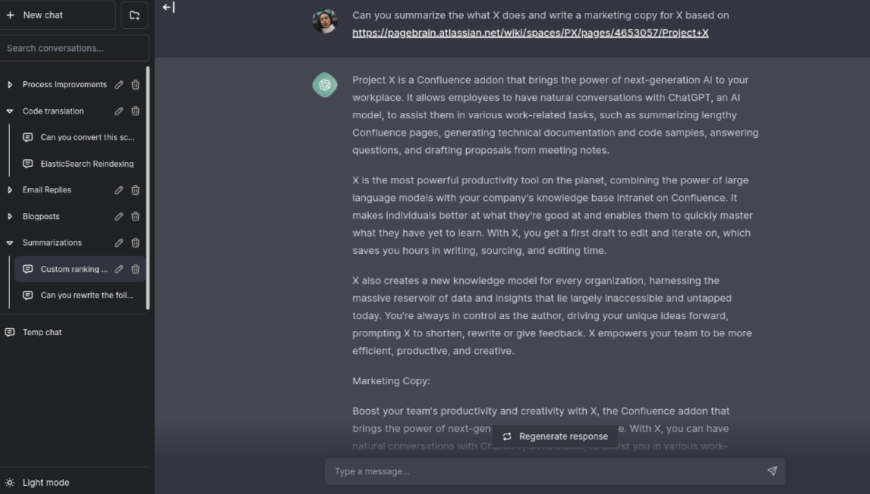Click the pencil icon beside Summarizations
This screenshot has width=870, height=494.
[119, 243]
